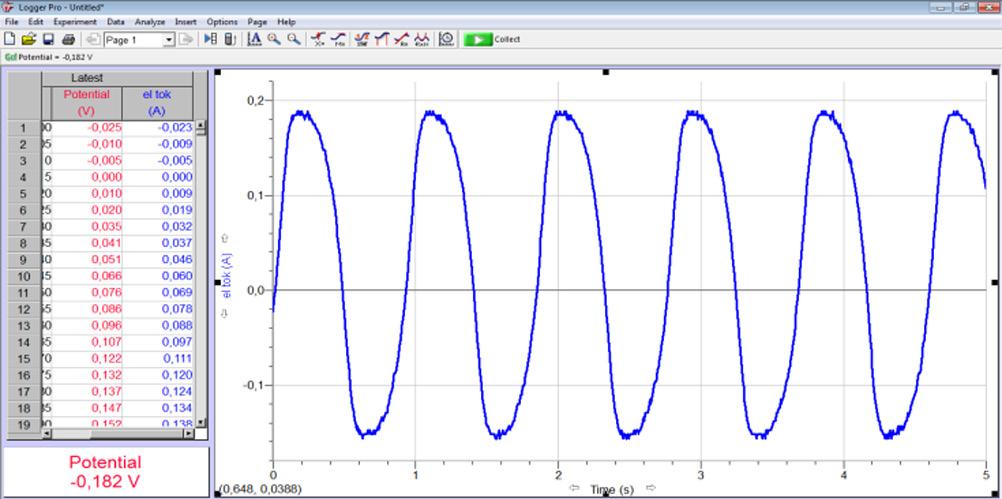Click the Data Browser toolbar icon
This screenshot has height=499, width=1002.
point(210,39)
